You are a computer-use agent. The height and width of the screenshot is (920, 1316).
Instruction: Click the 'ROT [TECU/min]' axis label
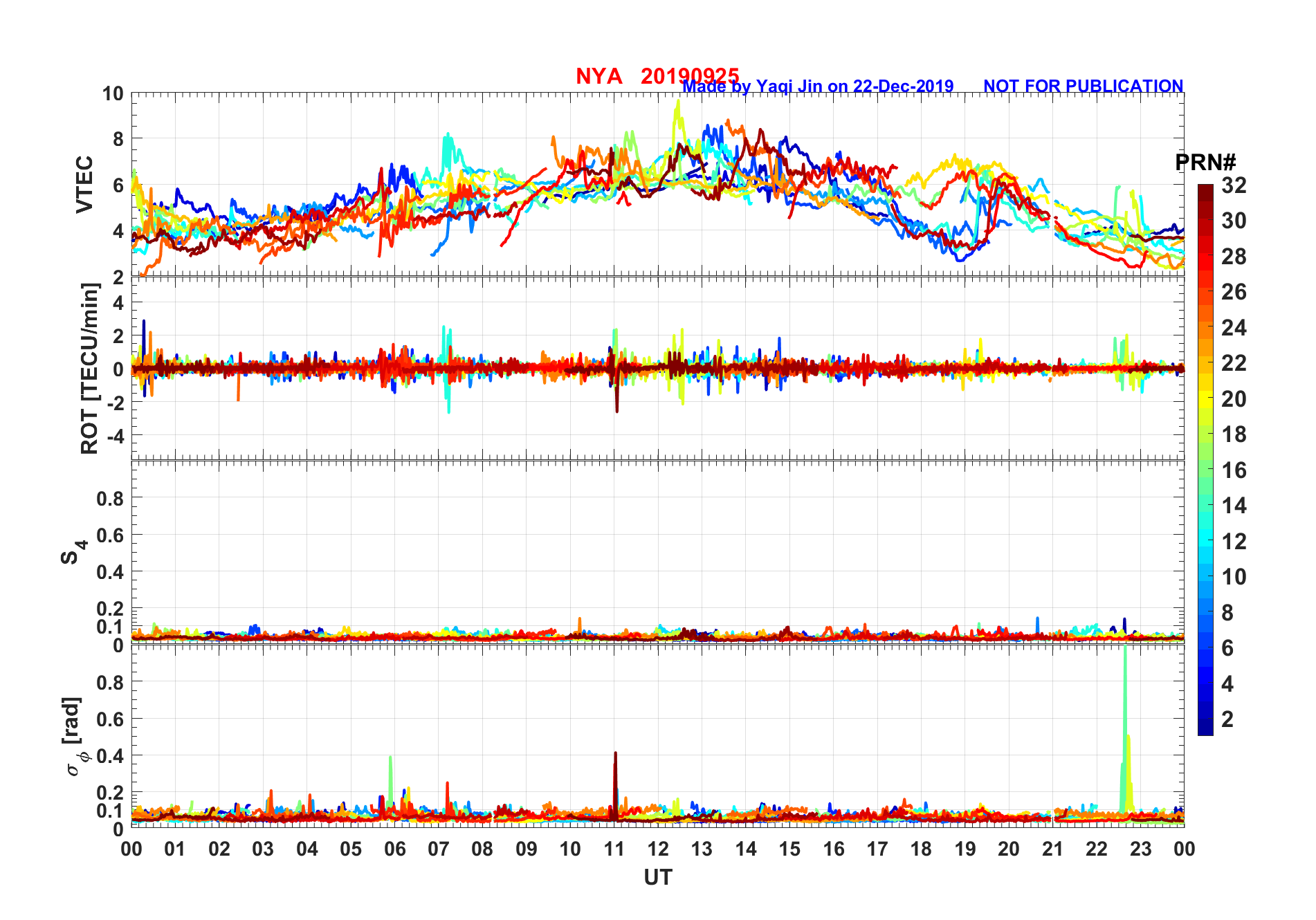click(89, 369)
